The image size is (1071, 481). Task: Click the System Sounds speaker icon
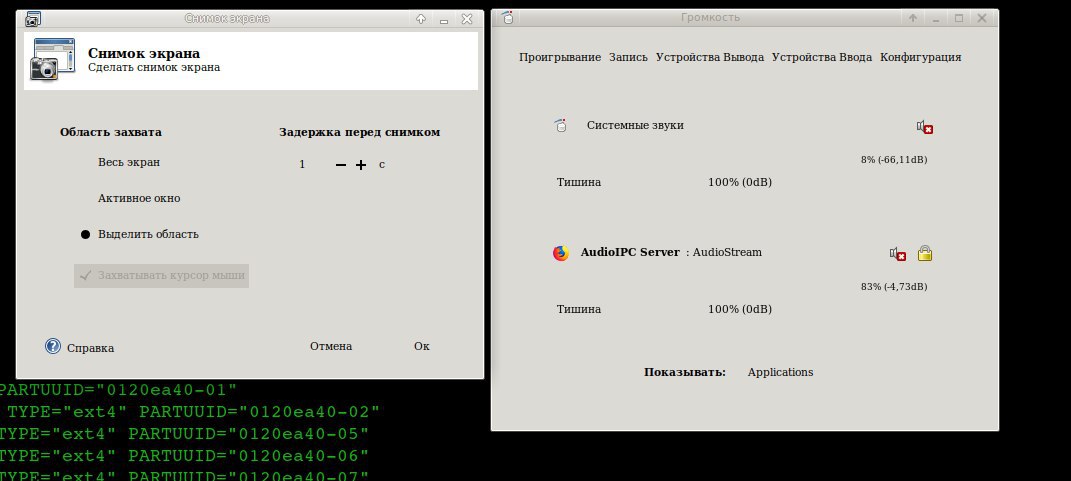561,126
